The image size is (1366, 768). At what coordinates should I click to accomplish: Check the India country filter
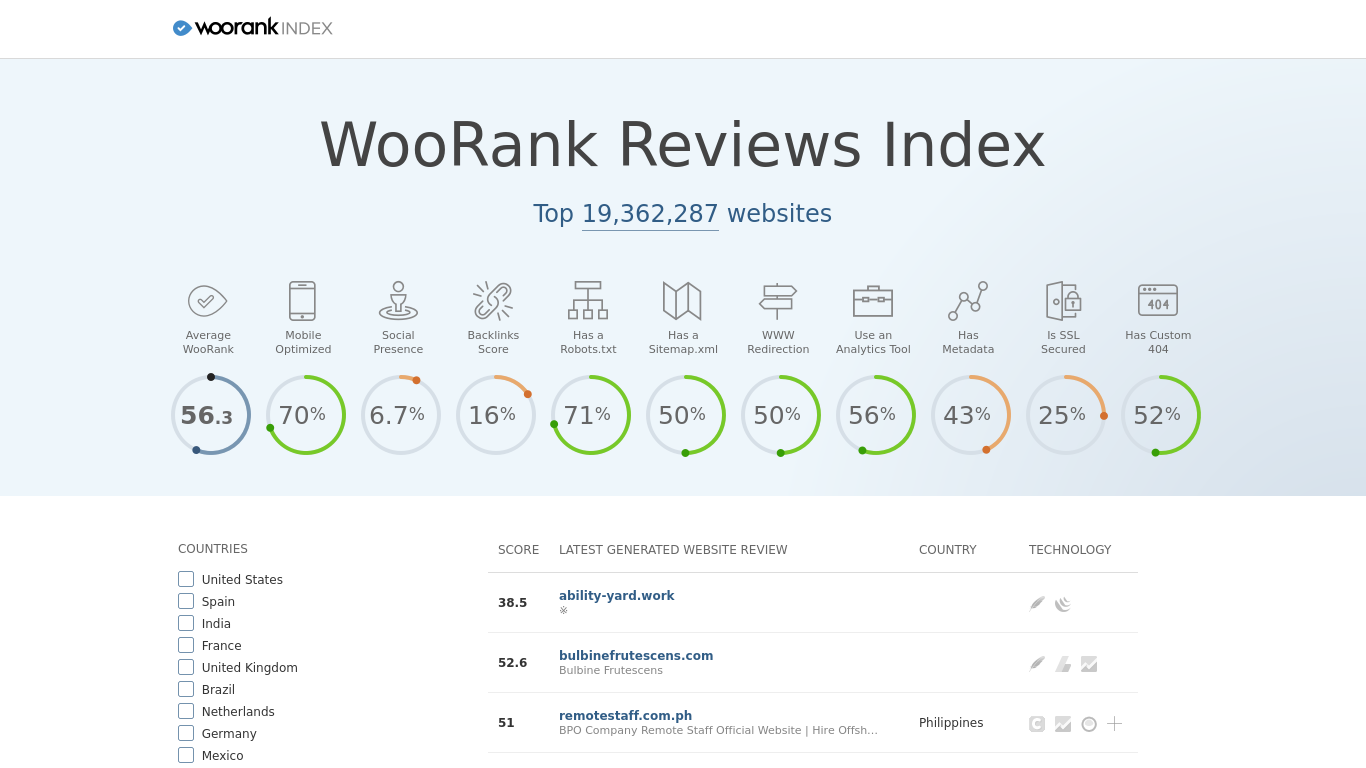coord(186,623)
